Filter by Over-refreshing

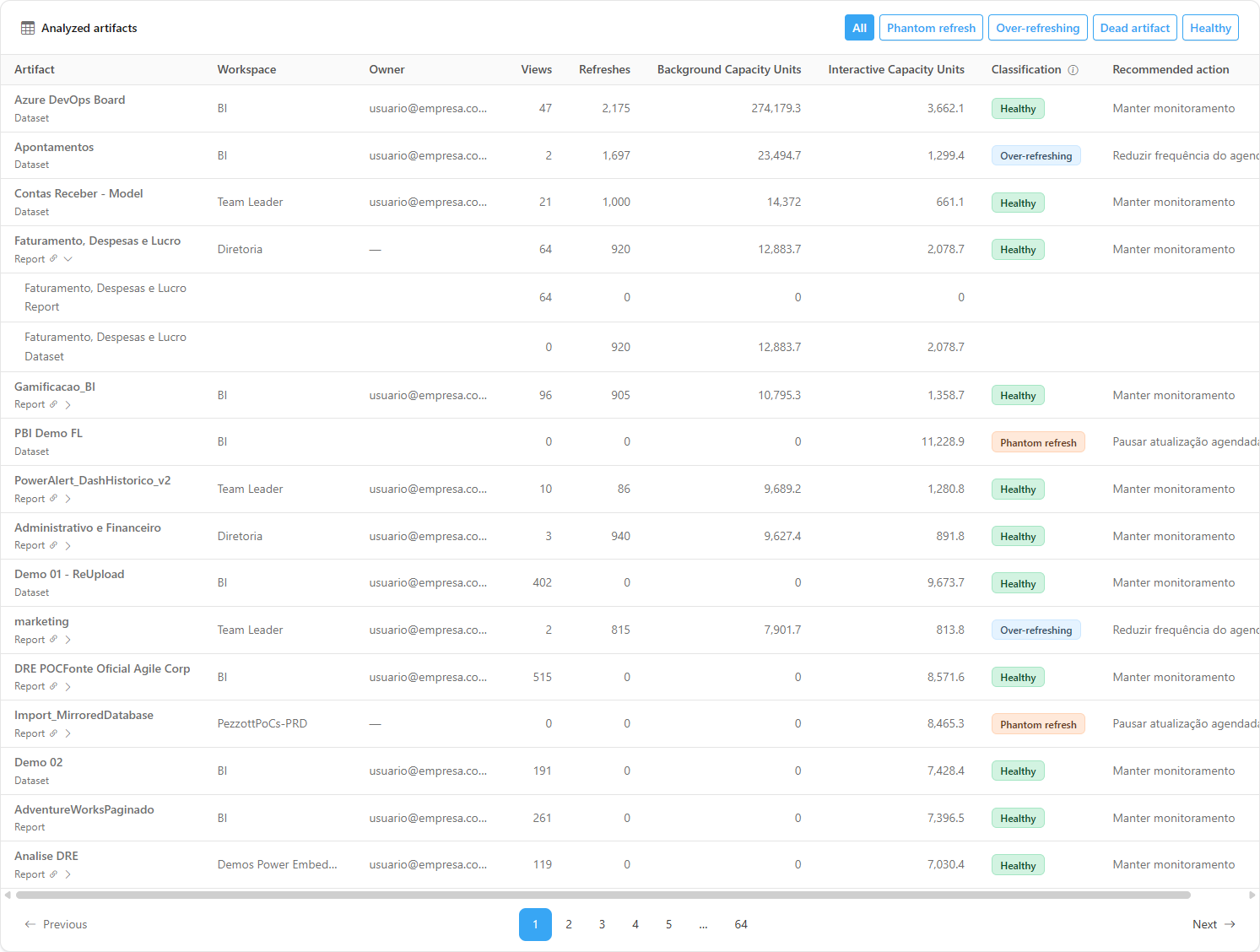tap(1037, 28)
